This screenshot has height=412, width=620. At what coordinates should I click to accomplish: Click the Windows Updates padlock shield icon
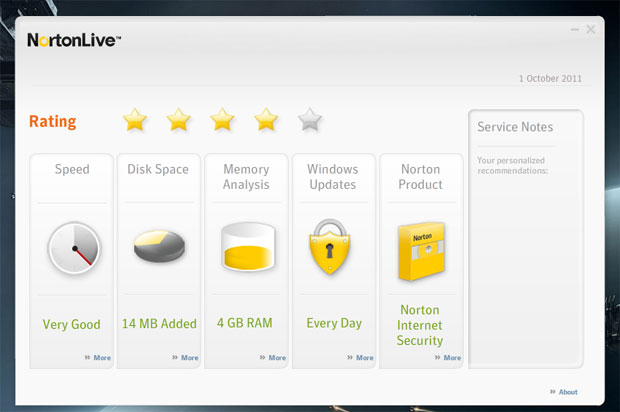pyautogui.click(x=329, y=247)
